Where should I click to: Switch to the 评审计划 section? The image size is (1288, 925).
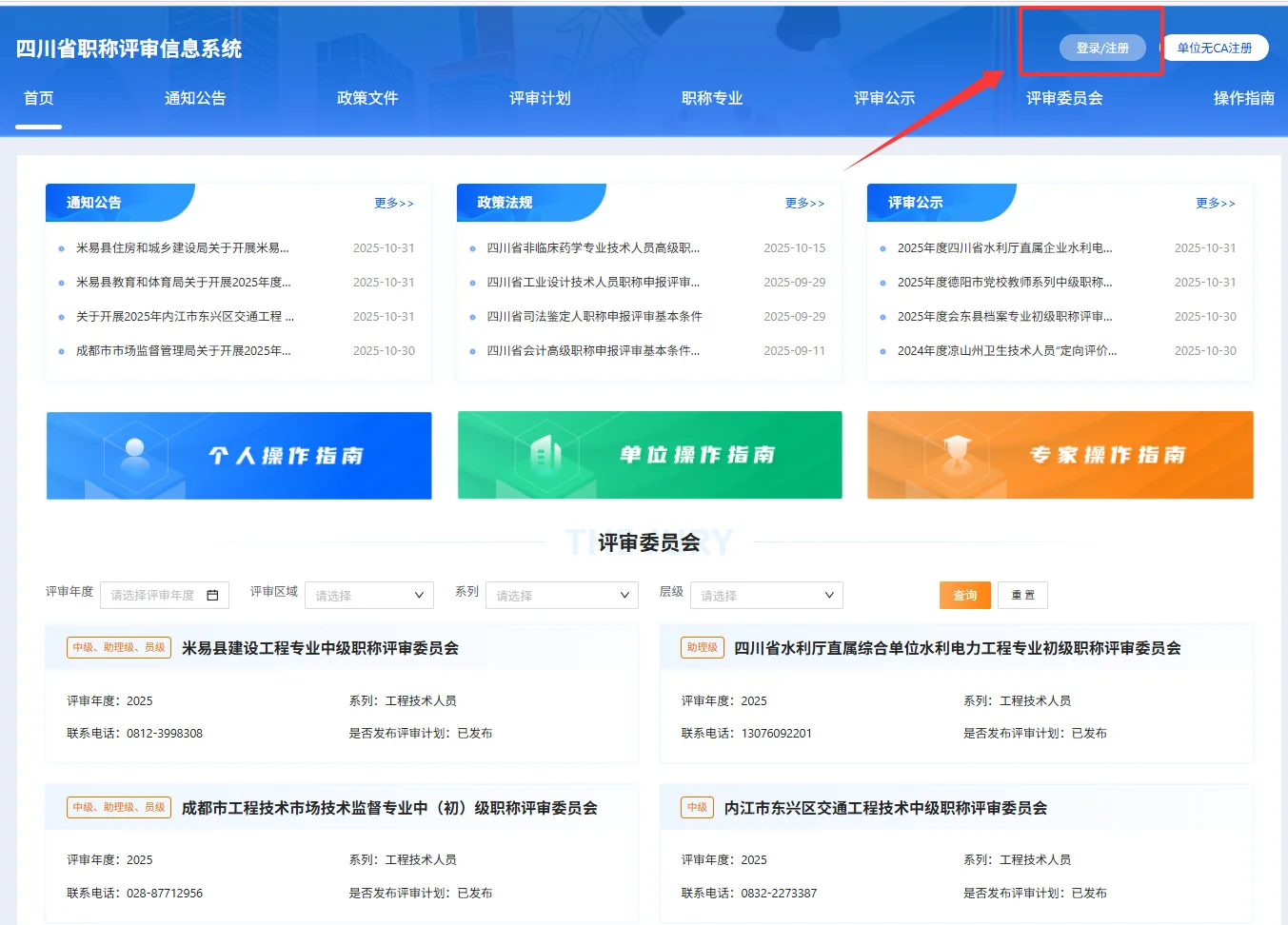click(539, 97)
